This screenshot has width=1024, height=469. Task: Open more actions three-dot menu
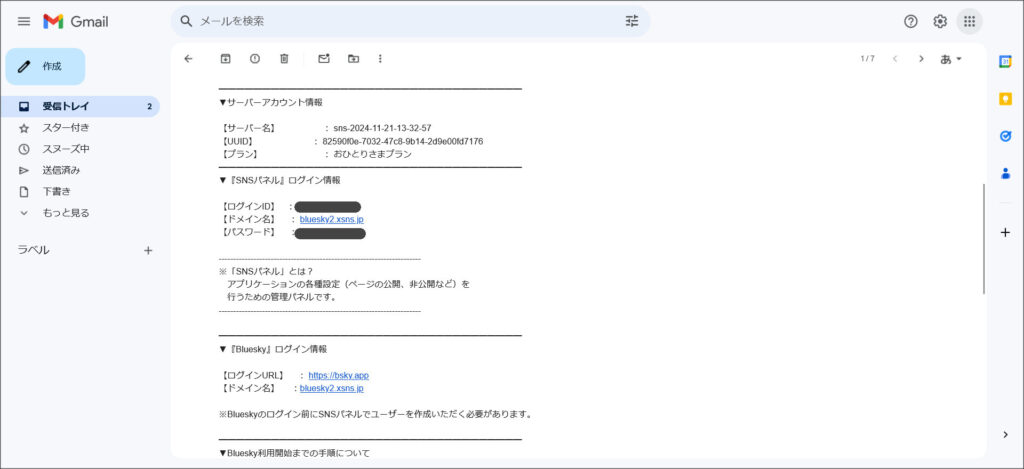click(380, 59)
